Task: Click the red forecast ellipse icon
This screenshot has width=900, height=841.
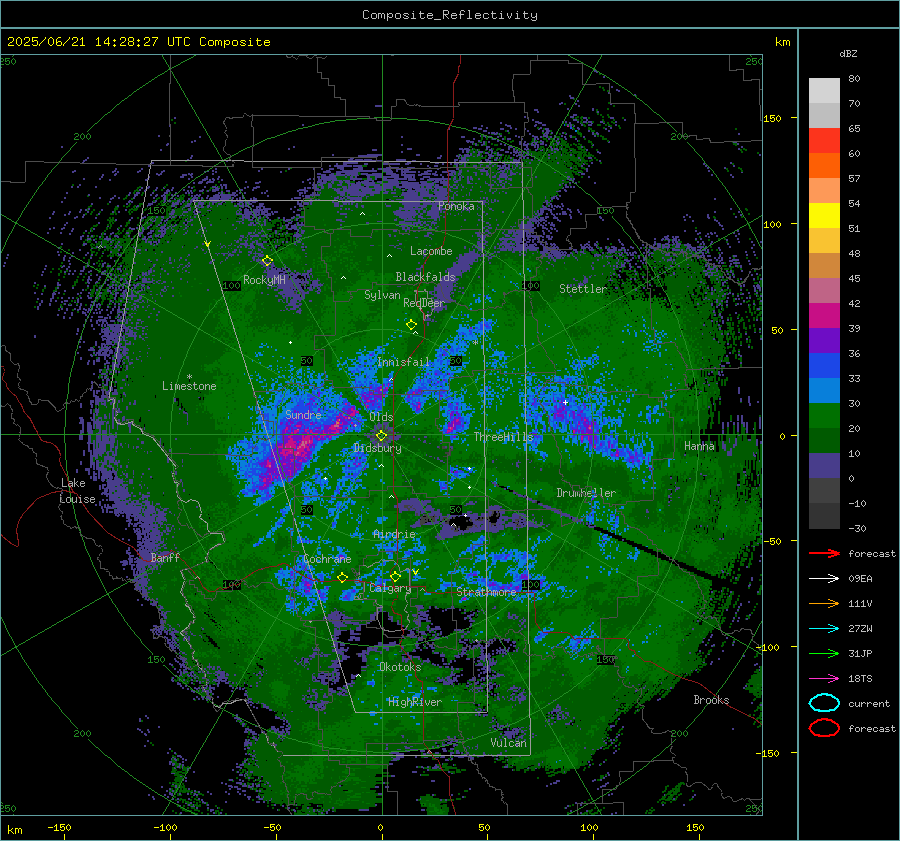Action: coord(824,728)
